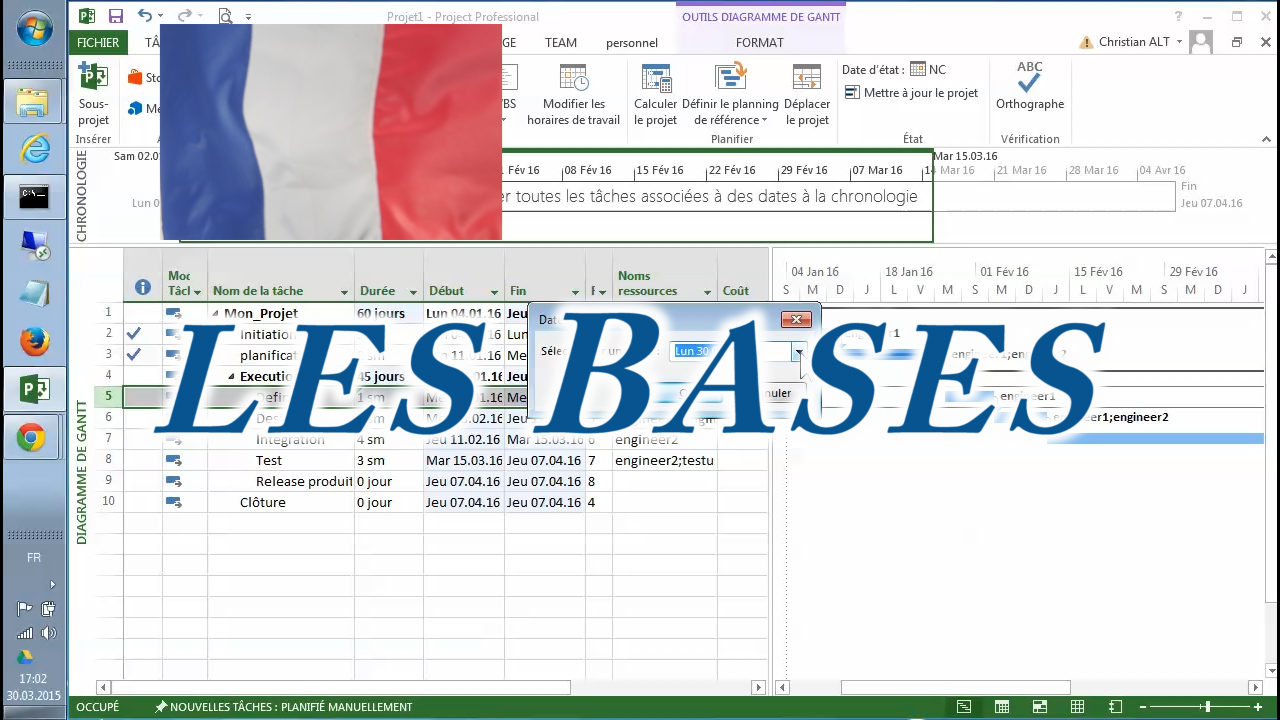
Task: Open Nom de la tâche column filter dropdown
Action: click(x=344, y=292)
